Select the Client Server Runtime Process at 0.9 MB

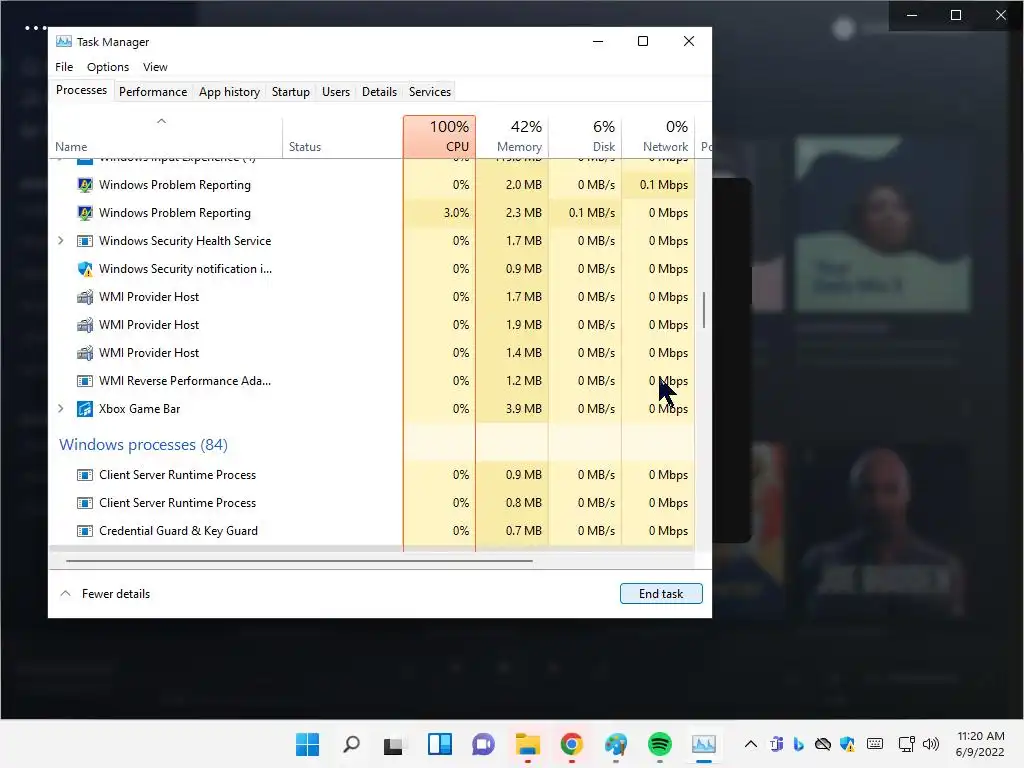[x=372, y=475]
